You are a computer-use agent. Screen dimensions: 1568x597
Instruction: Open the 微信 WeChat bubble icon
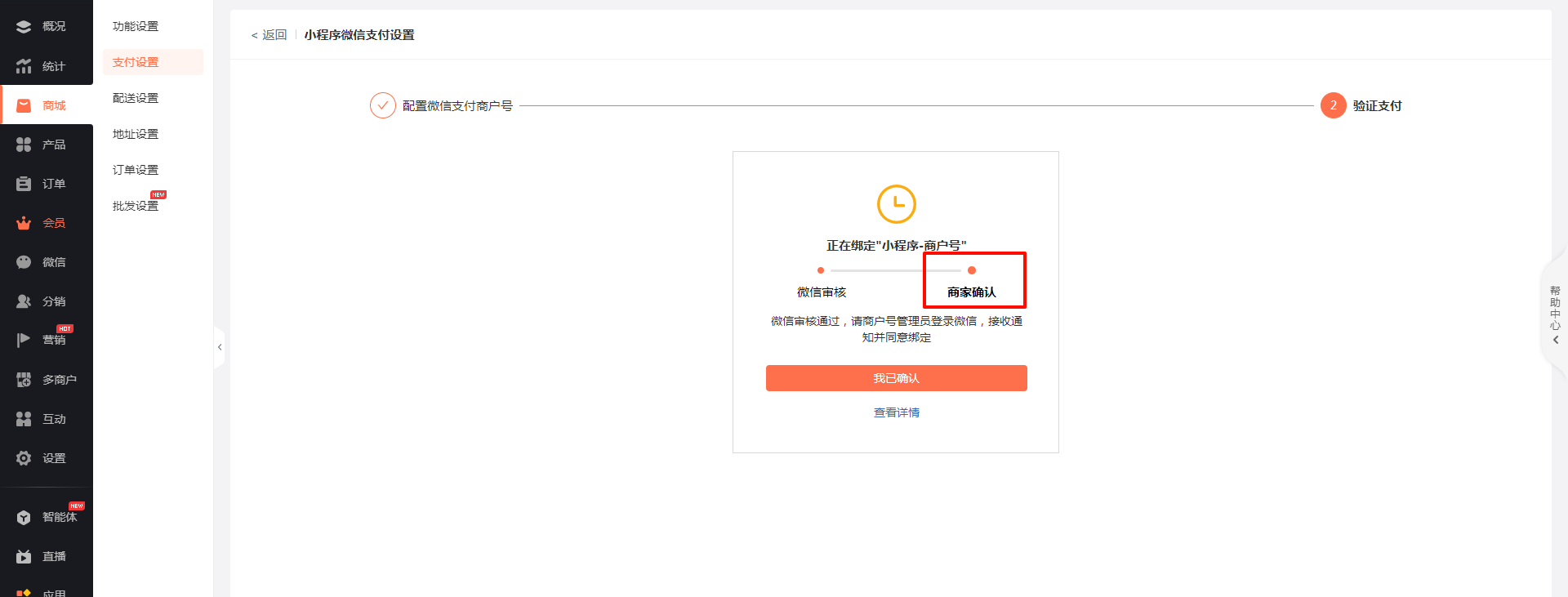[24, 262]
